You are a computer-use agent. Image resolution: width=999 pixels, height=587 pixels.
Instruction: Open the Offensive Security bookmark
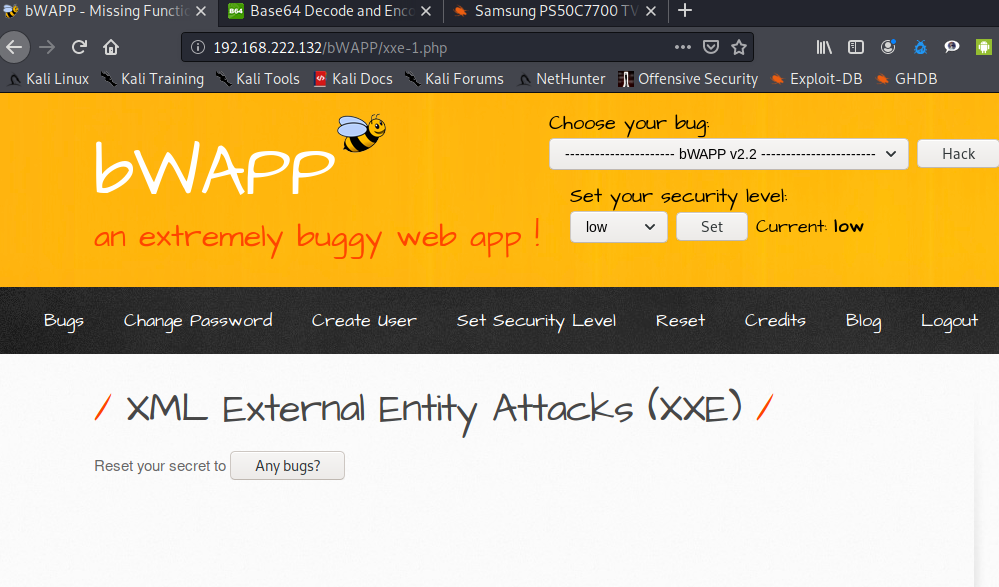688,79
